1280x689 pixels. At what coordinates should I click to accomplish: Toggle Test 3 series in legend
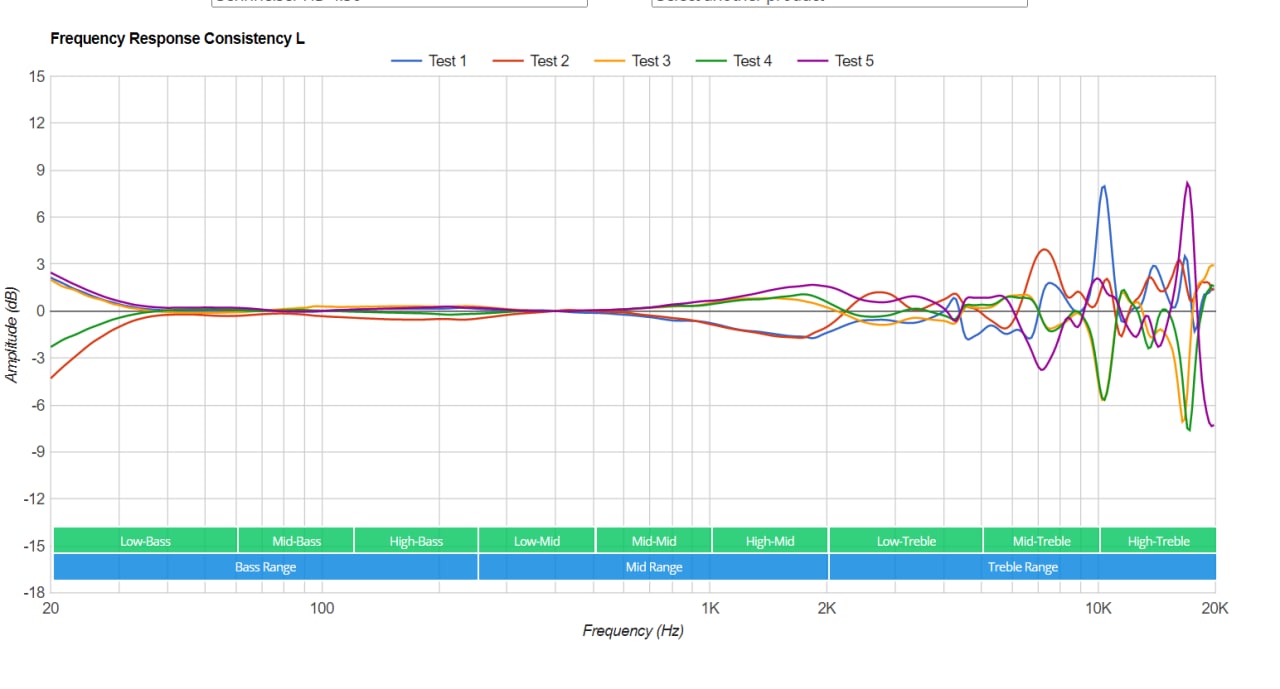633,61
